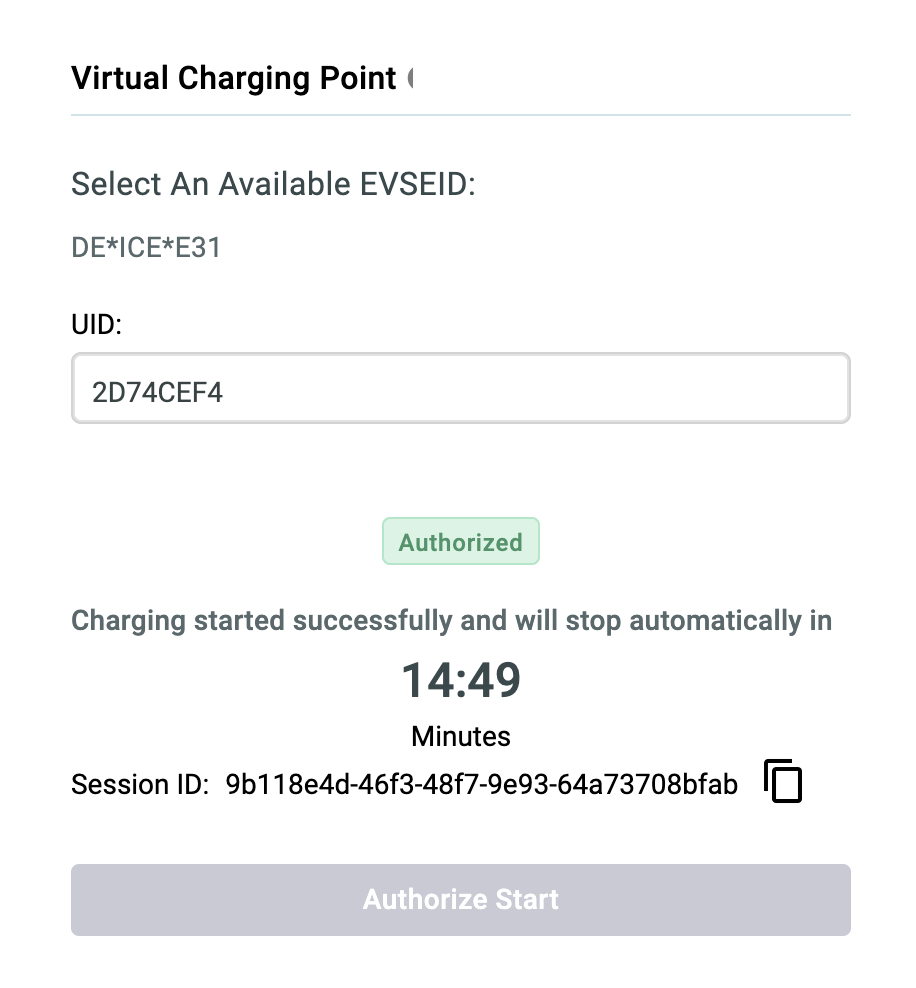Copy the Session ID with the copy icon
Screen dimensions: 916x988
pos(782,781)
